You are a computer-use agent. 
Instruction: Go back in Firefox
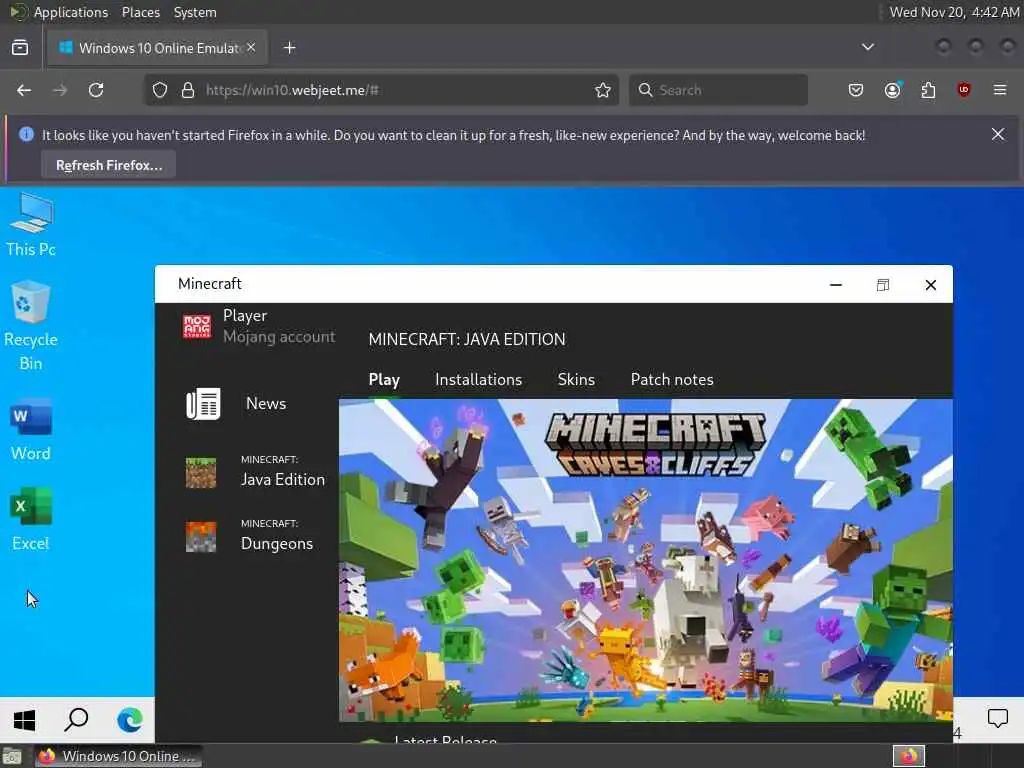24,90
